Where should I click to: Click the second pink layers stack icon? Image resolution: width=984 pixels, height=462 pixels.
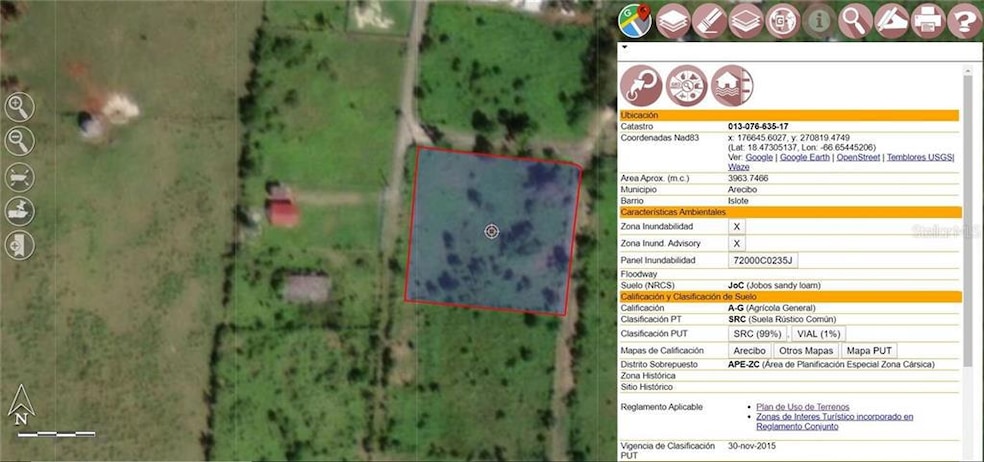pos(746,21)
